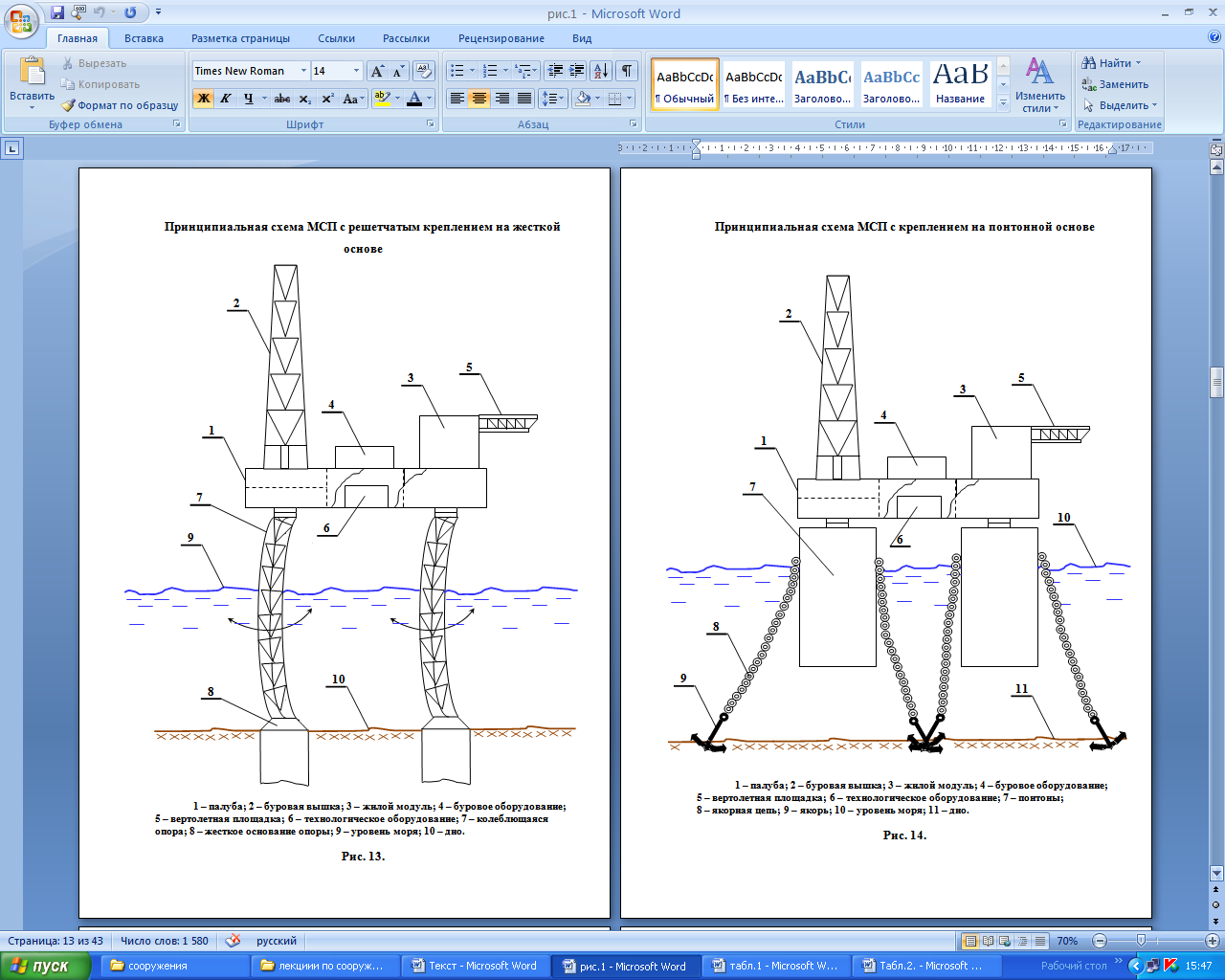Click the Grow Font icon
Image resolution: width=1225 pixels, height=980 pixels.
[x=377, y=71]
